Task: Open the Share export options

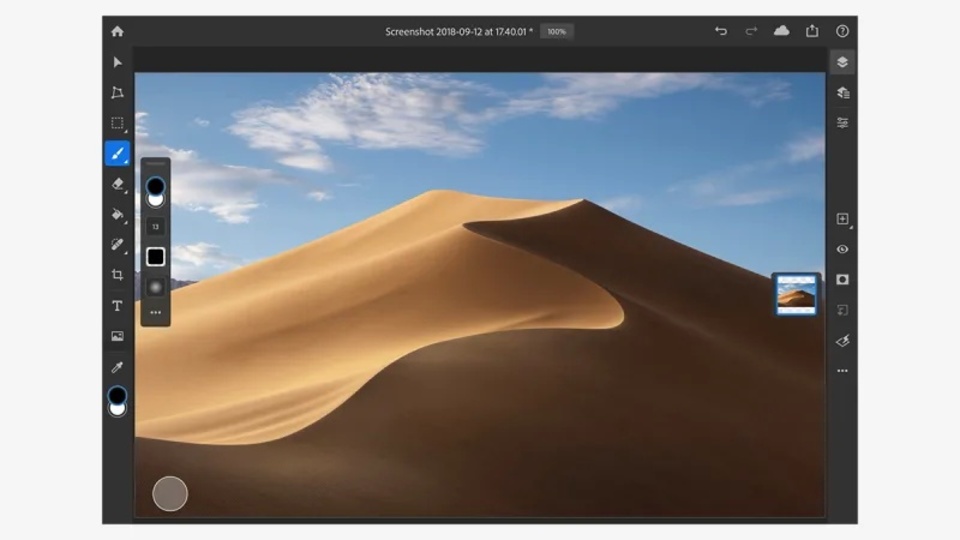Action: (812, 31)
